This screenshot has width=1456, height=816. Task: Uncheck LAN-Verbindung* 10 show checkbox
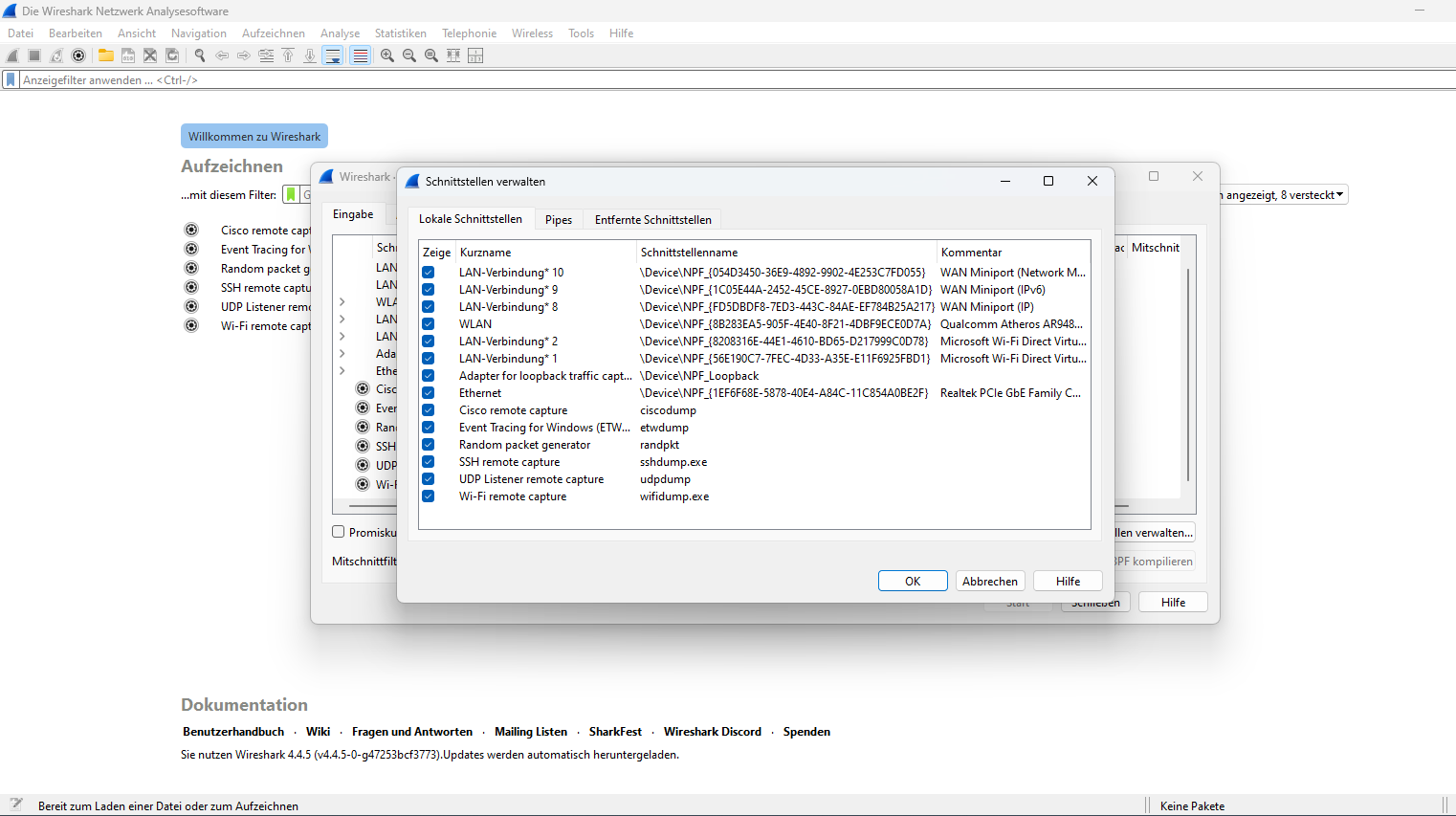[x=428, y=273]
